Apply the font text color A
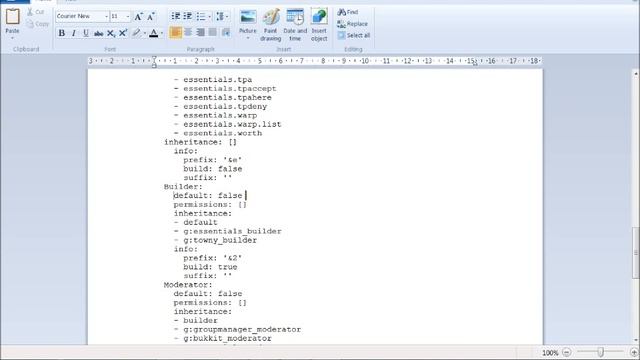The image size is (640, 360). click(x=153, y=33)
